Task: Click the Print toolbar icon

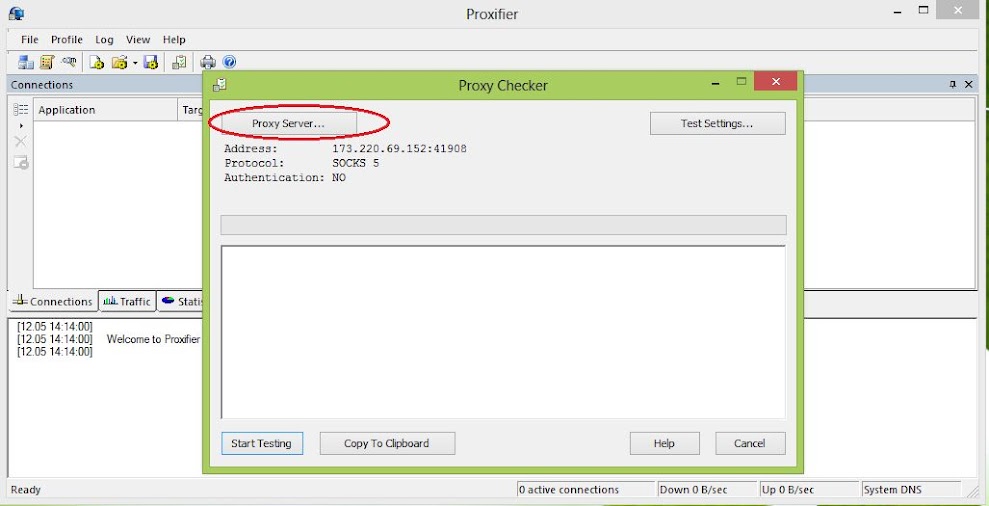Action: tap(208, 62)
